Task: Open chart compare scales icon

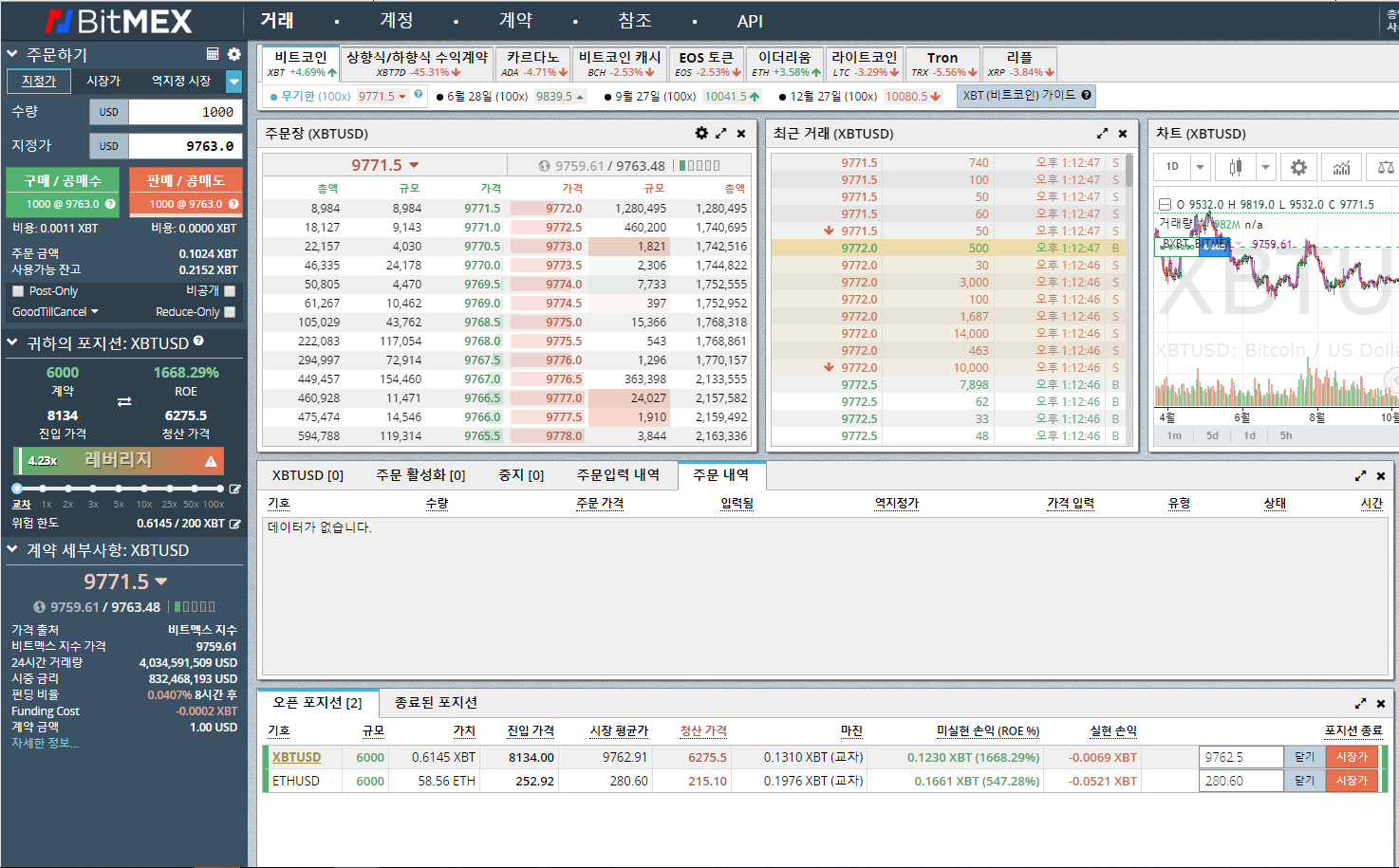Action: [1385, 167]
